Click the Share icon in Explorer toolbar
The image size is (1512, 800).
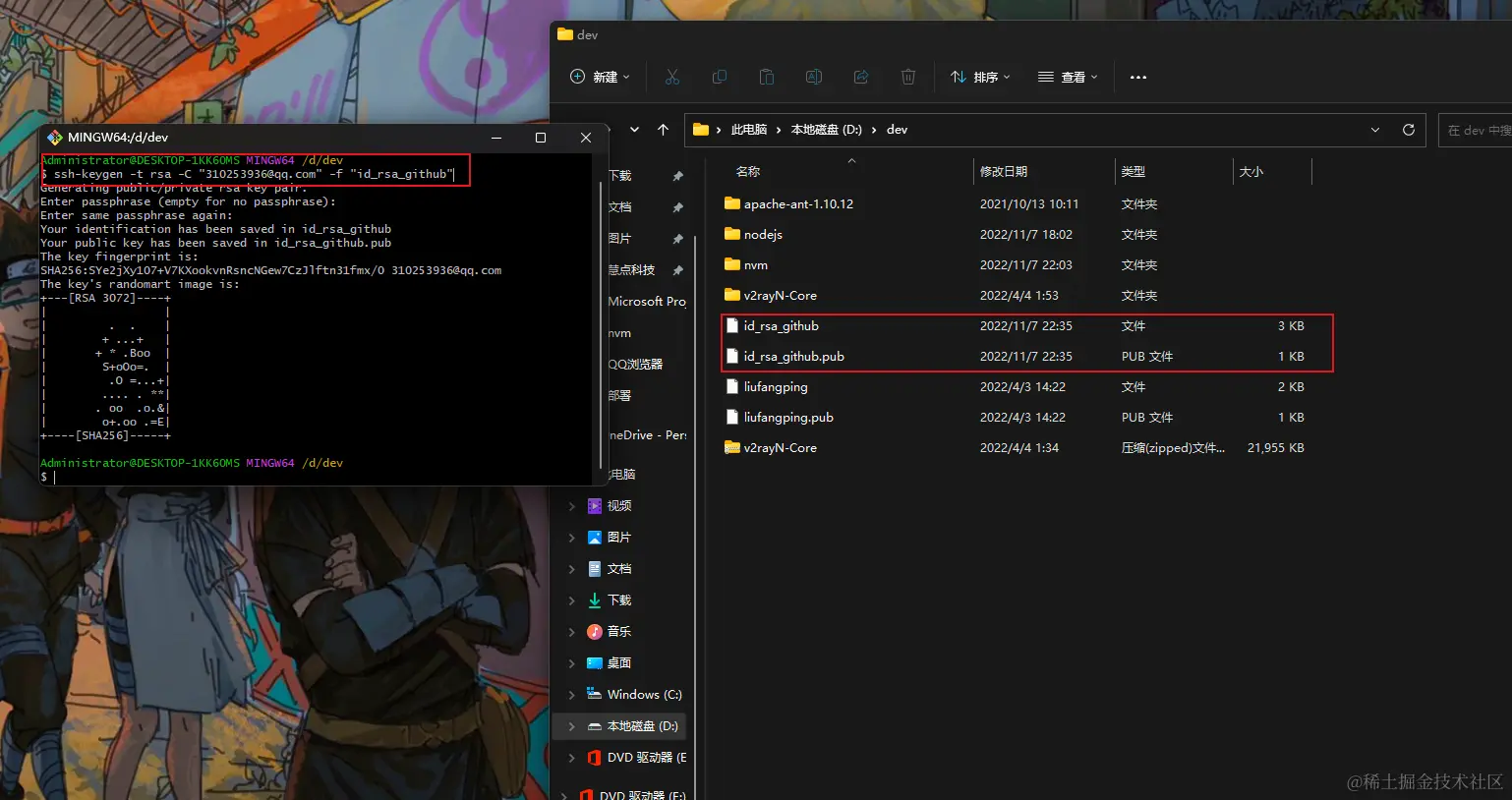pyautogui.click(x=861, y=77)
